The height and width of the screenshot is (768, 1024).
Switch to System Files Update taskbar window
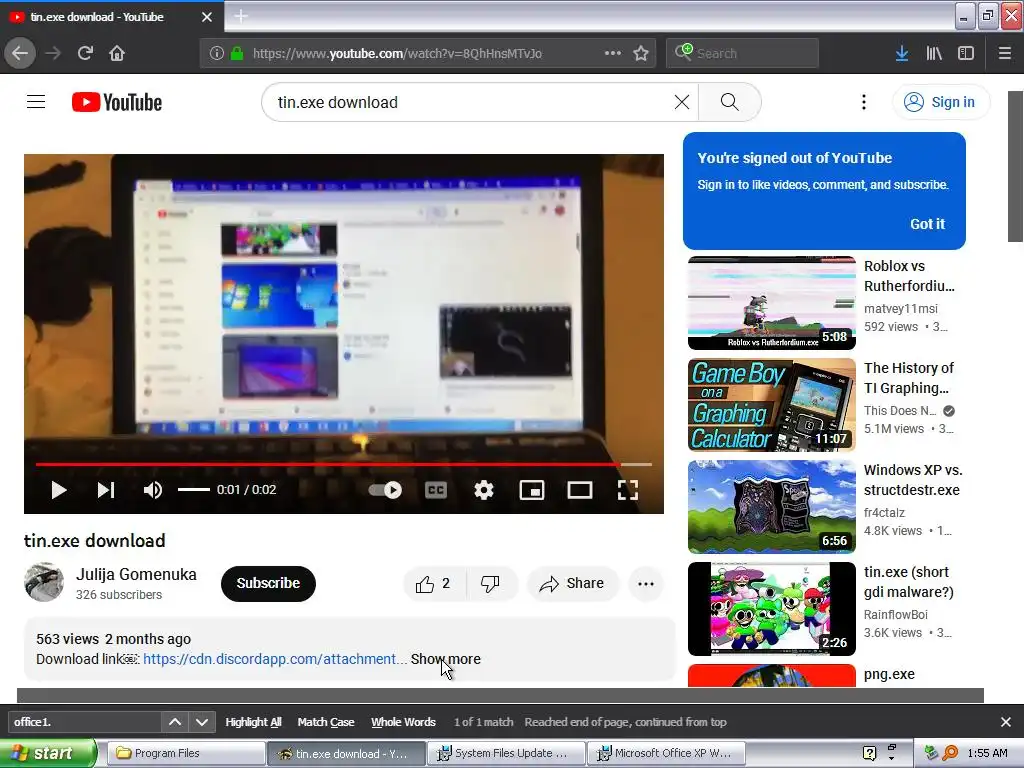click(506, 754)
